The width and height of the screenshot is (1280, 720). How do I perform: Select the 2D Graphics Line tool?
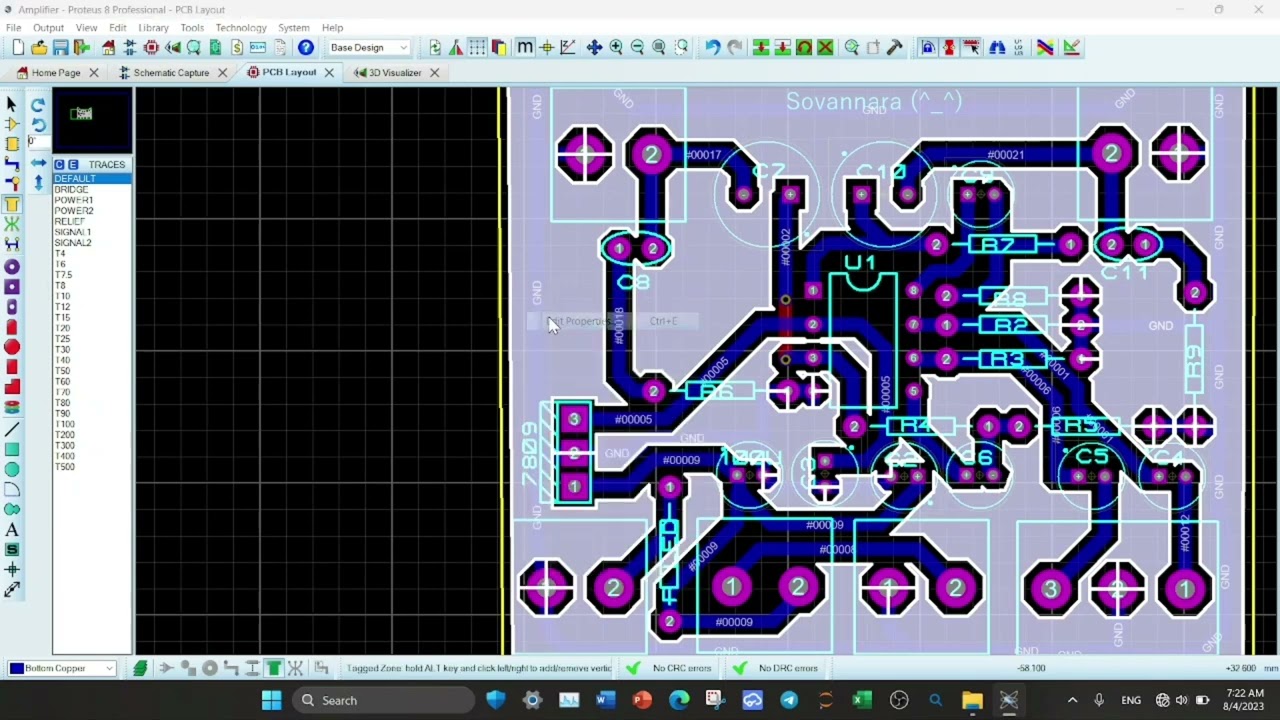pyautogui.click(x=12, y=429)
